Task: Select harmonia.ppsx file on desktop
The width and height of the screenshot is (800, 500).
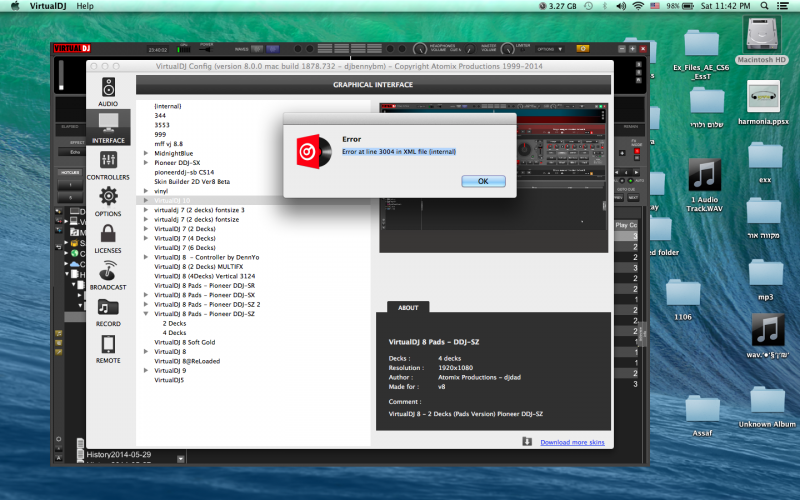Action: click(763, 102)
